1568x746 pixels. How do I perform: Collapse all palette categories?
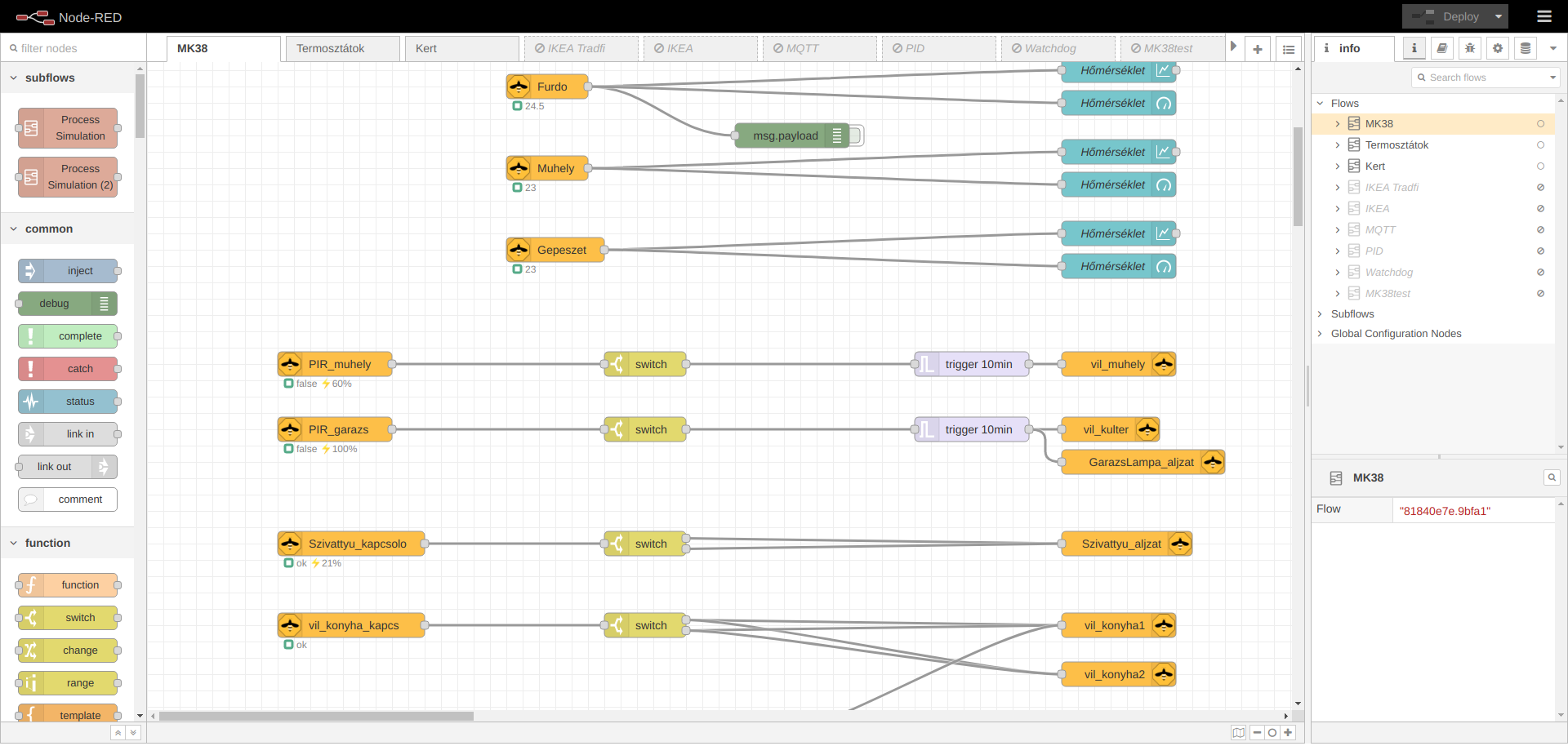pos(118,733)
